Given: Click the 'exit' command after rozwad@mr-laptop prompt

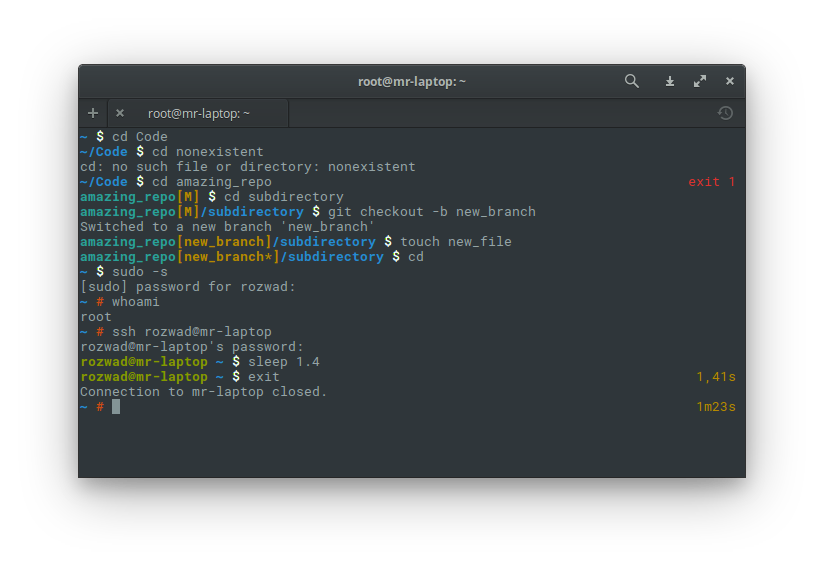Looking at the screenshot, I should (x=264, y=377).
